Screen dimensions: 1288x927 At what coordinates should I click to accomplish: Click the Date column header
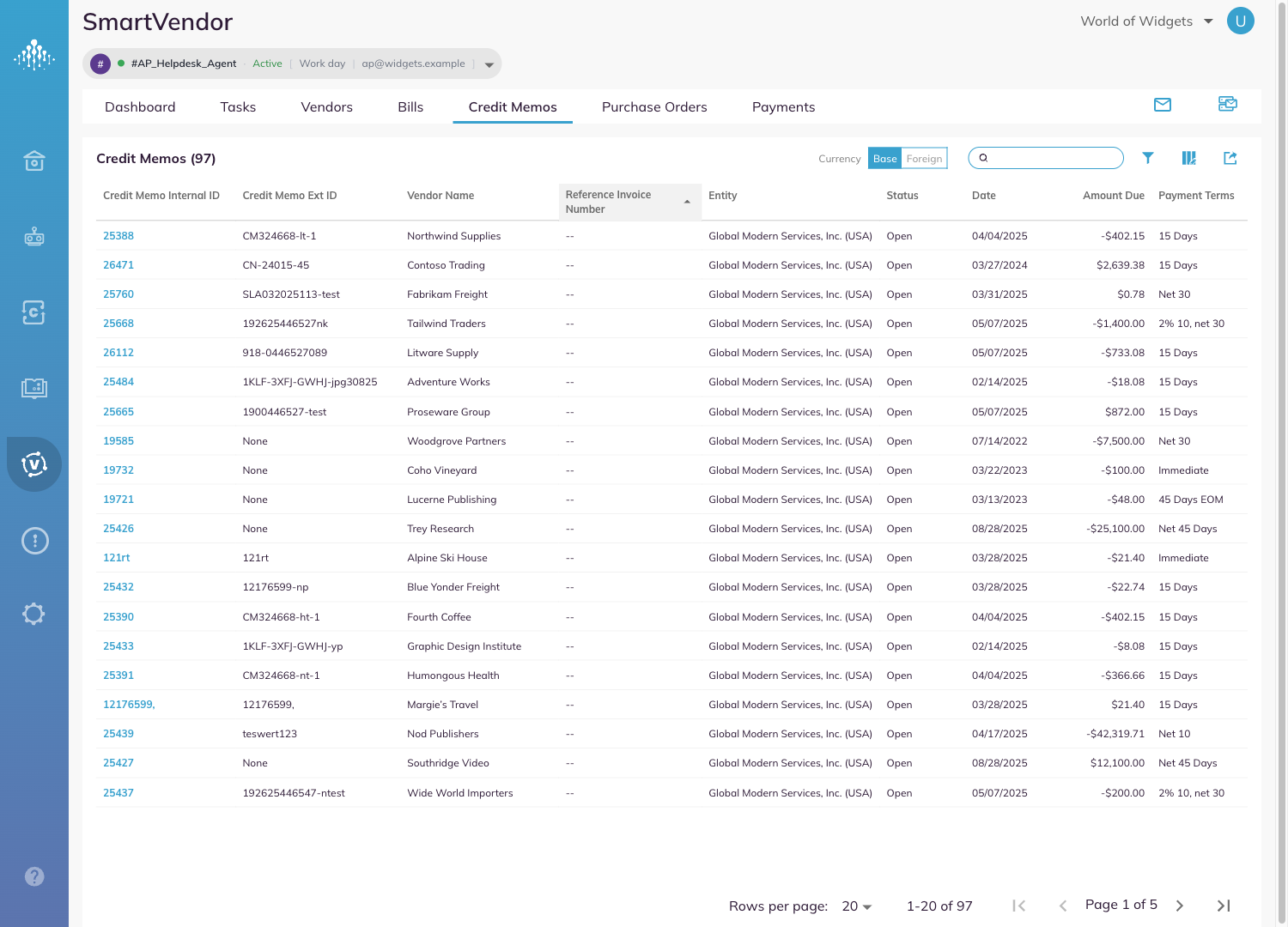coord(984,196)
